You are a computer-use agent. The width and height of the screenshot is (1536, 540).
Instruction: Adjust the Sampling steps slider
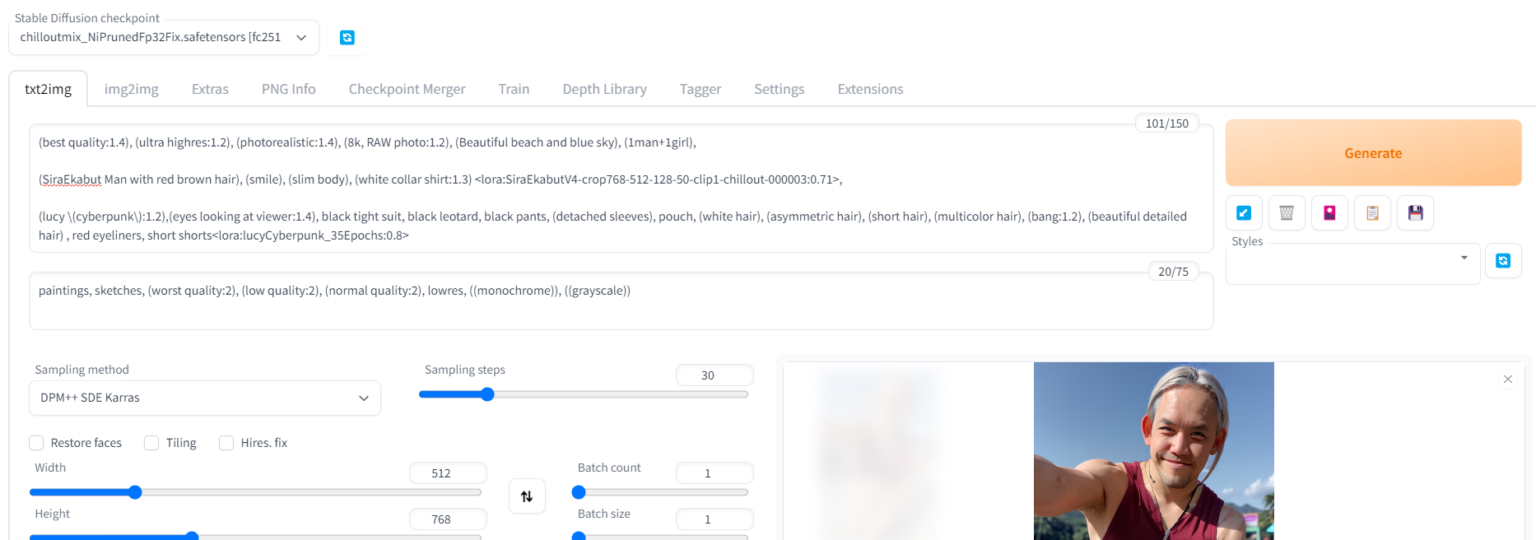tap(583, 394)
